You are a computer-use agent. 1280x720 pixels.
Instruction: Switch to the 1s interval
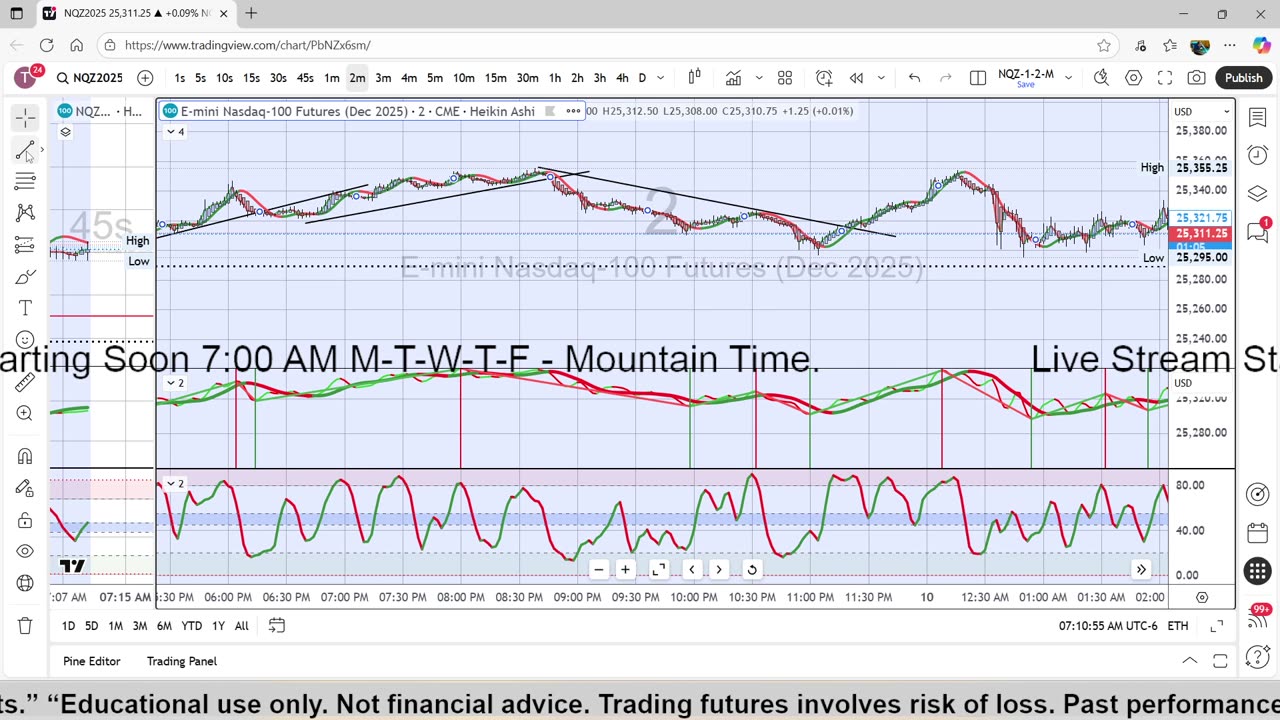(x=179, y=78)
